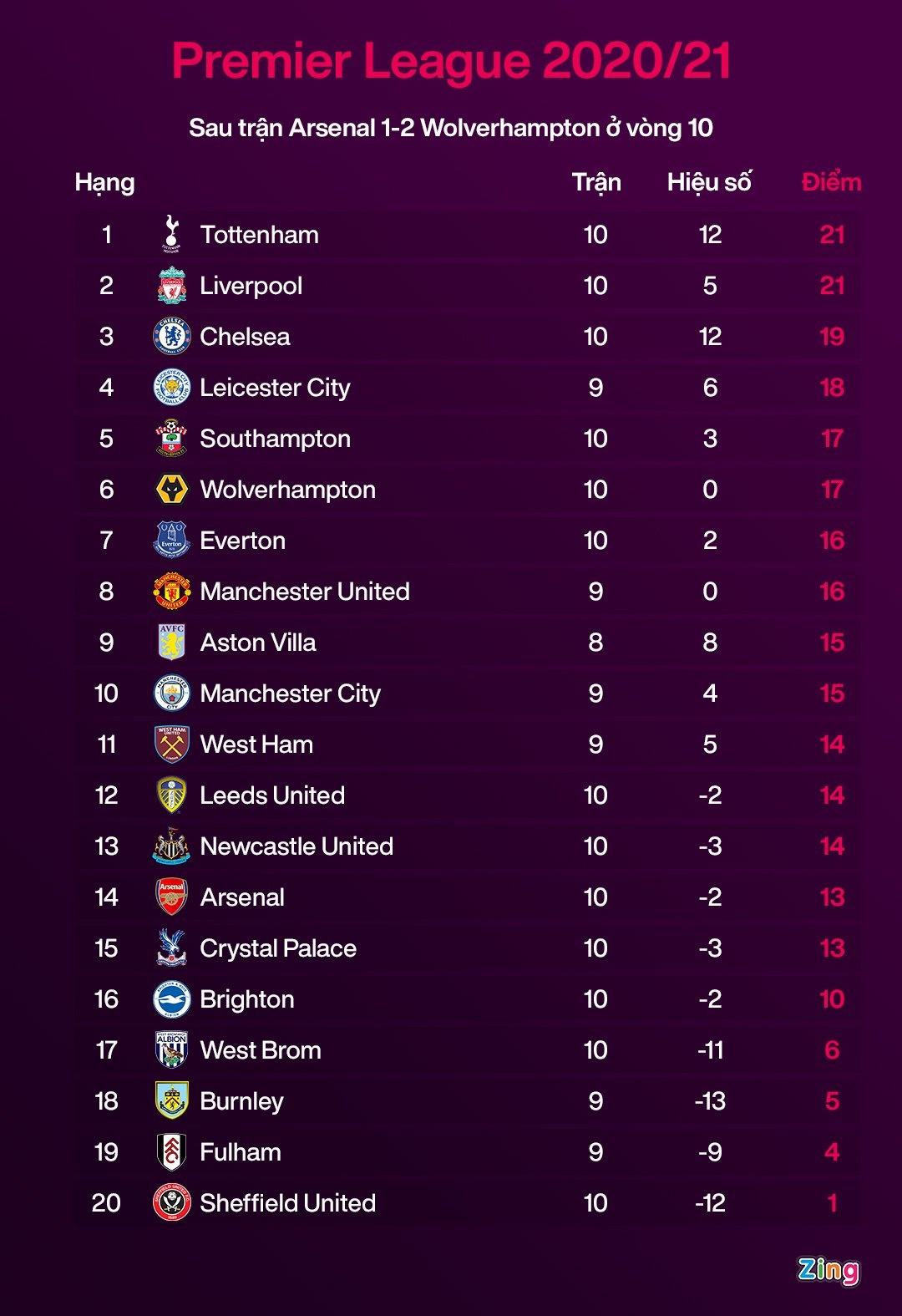Screen dimensions: 902x1316
Task: Click the Trận column header
Action: click(x=596, y=182)
